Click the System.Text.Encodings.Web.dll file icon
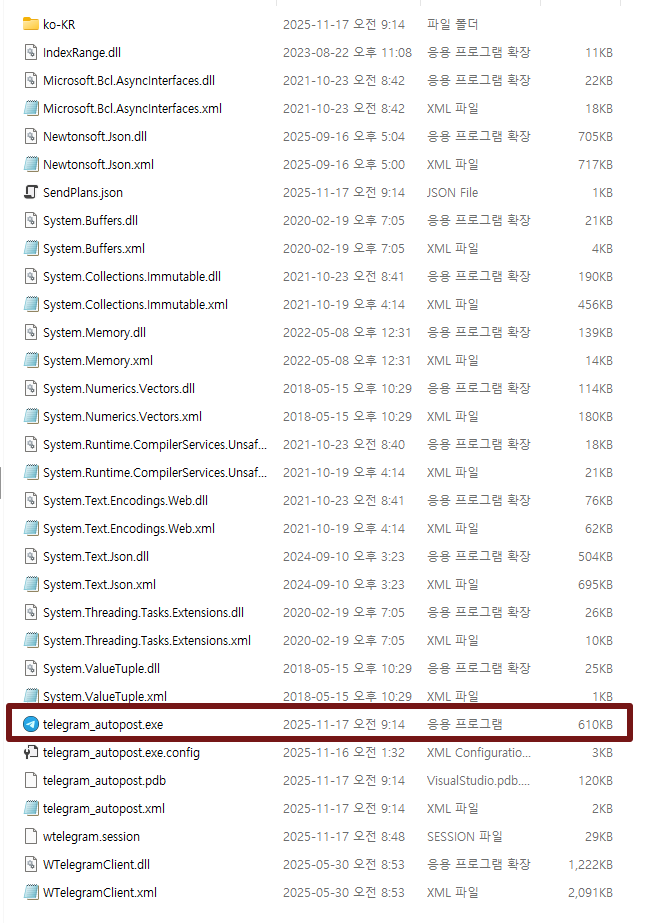 [x=31, y=500]
